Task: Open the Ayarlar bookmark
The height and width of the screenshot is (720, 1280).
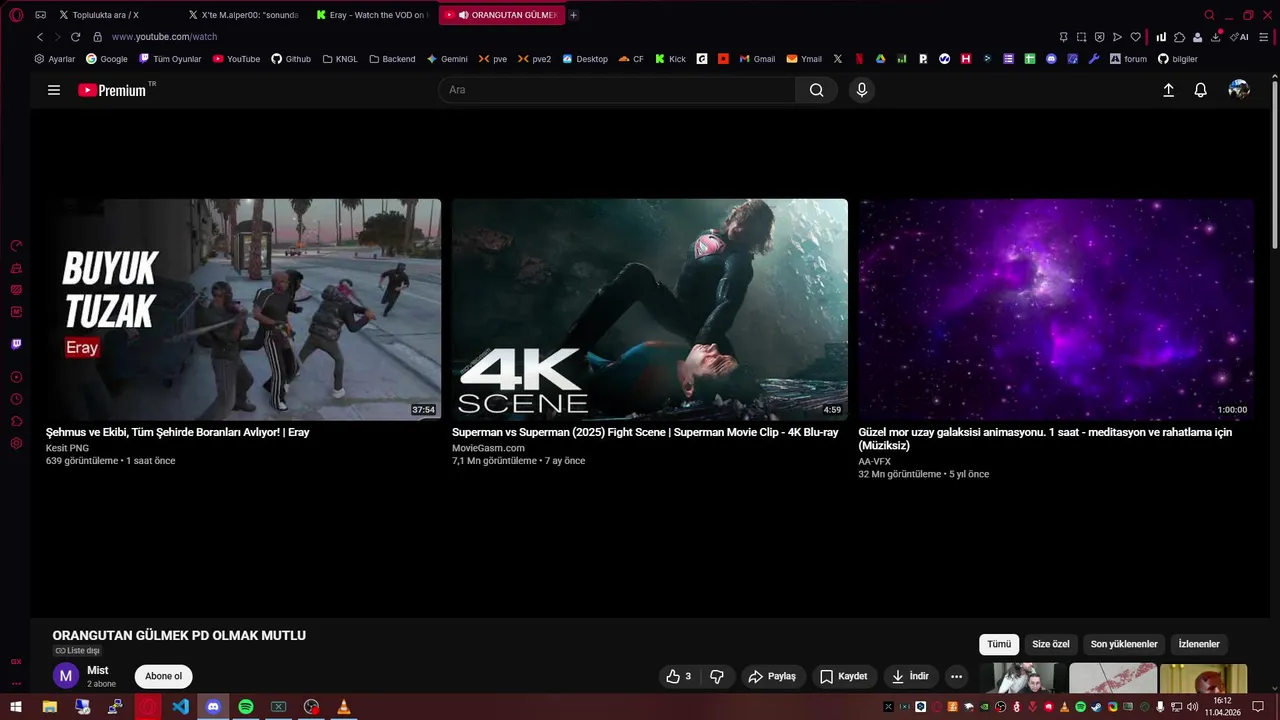Action: click(x=55, y=59)
